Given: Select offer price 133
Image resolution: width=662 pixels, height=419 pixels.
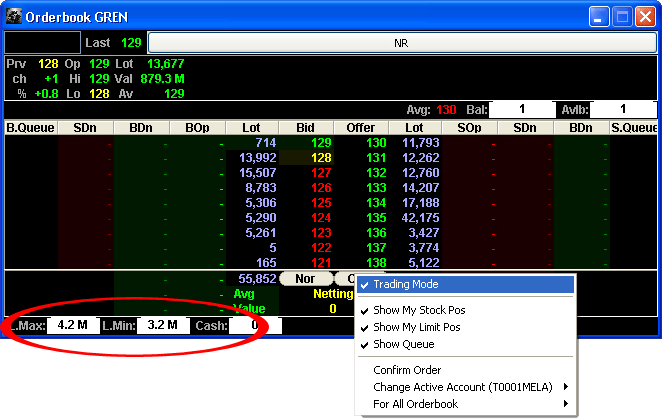Looking at the screenshot, I should 376,188.
